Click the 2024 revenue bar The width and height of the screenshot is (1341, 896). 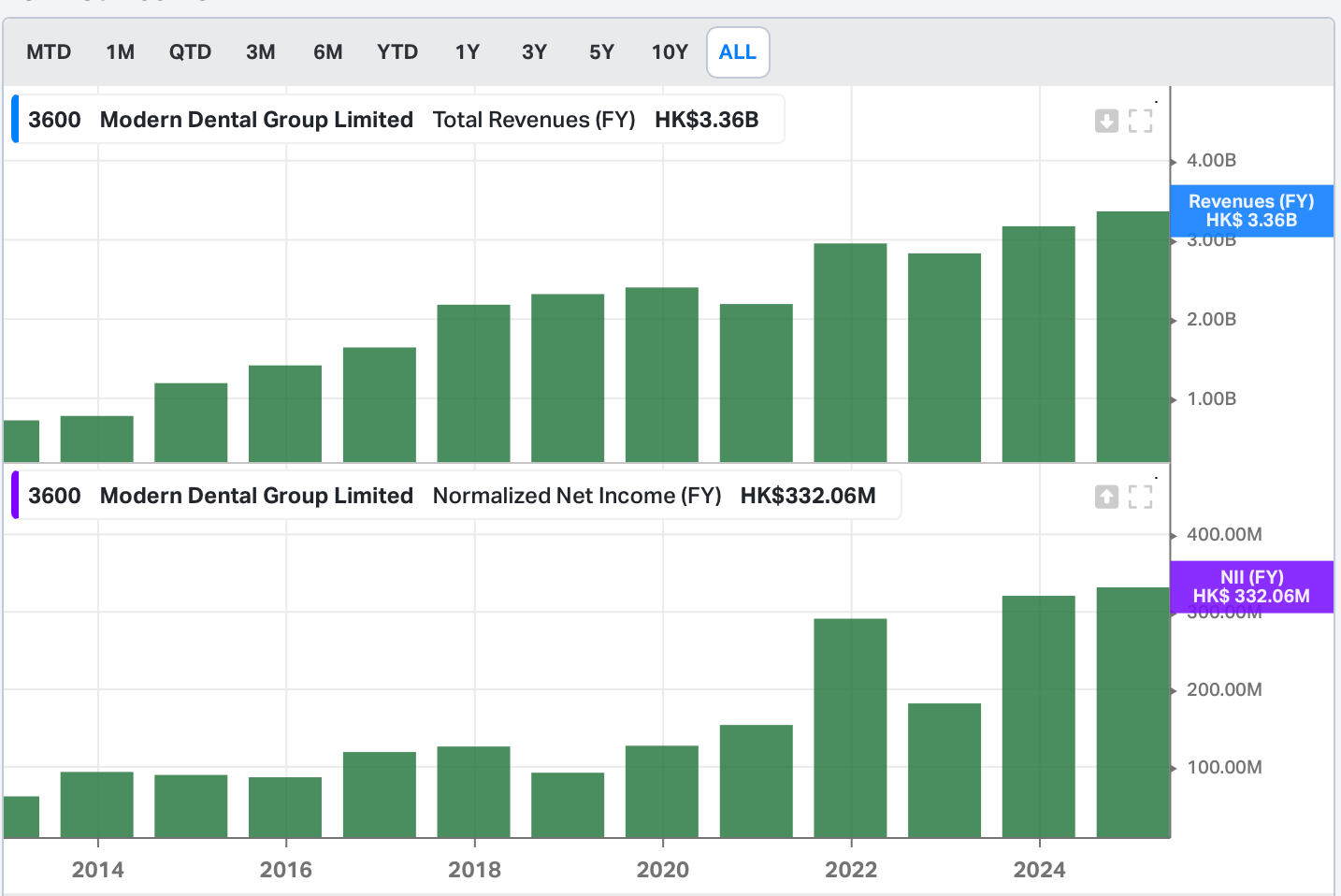pos(1038,344)
